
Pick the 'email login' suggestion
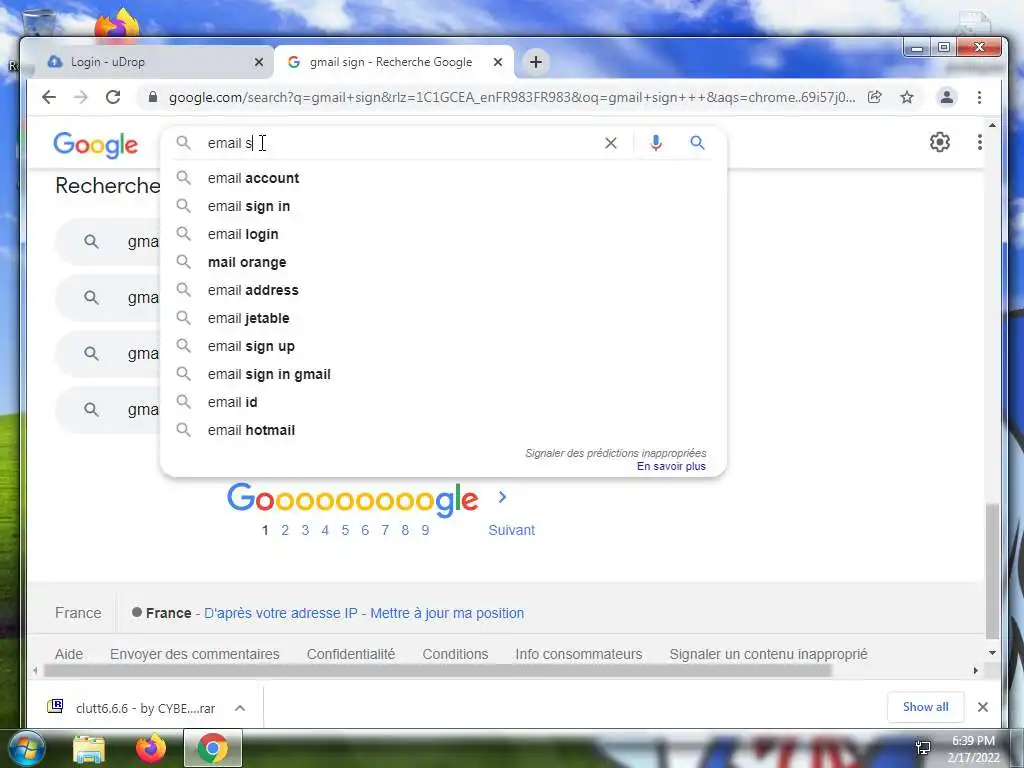point(443,234)
